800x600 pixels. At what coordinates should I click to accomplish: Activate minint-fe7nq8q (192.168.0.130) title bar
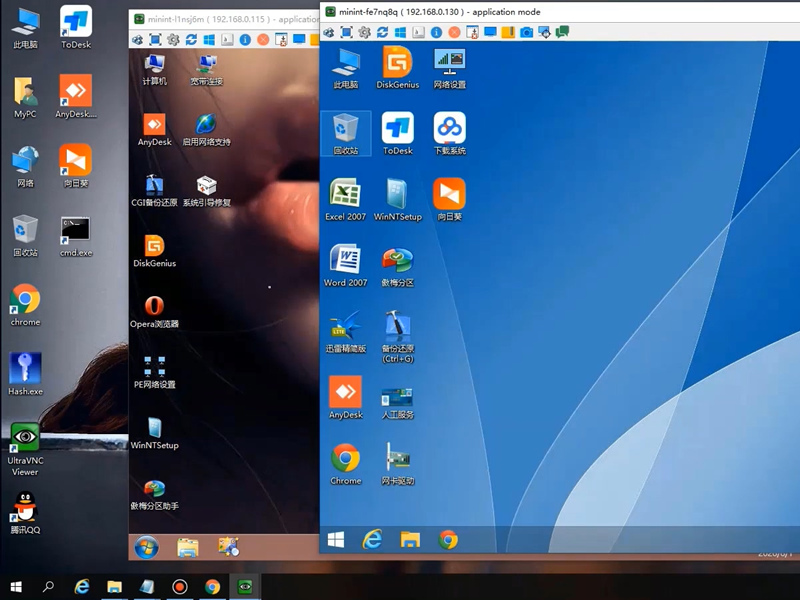click(x=560, y=12)
